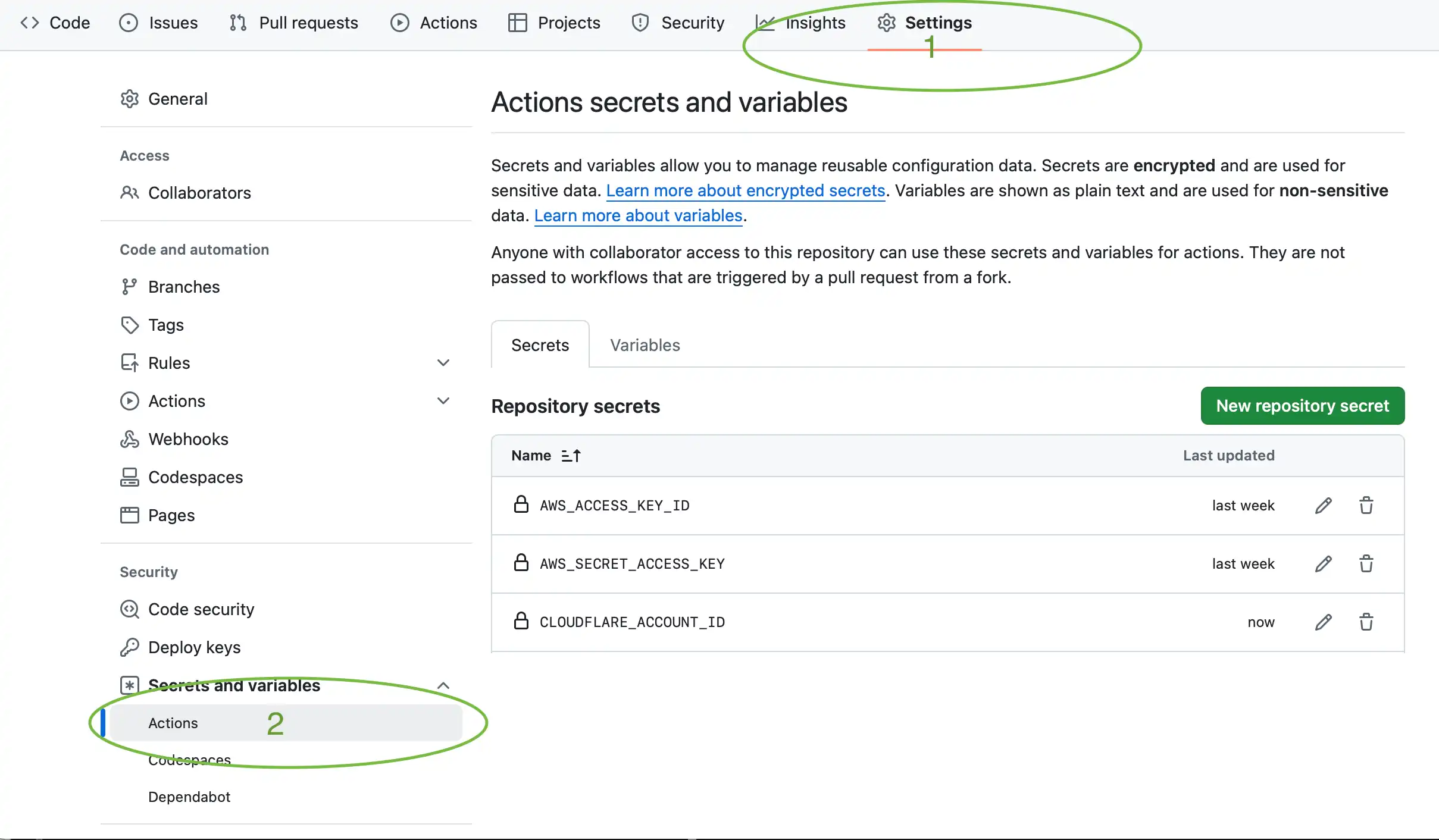
Task: Click the lock icon for AWS_SECRET_ACCESS_KEY
Action: click(x=521, y=562)
